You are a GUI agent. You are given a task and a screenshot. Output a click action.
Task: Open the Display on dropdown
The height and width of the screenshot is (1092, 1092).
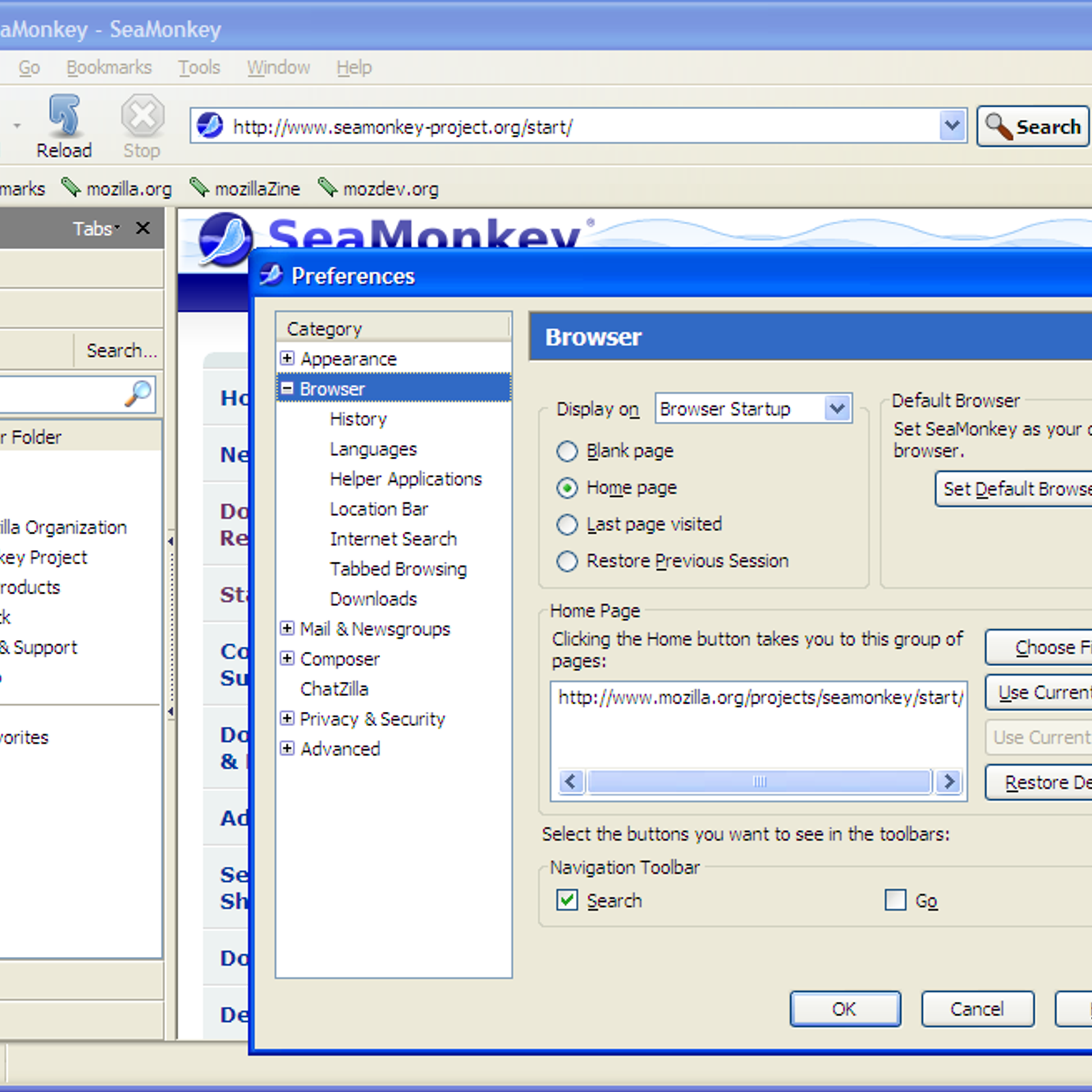[753, 409]
